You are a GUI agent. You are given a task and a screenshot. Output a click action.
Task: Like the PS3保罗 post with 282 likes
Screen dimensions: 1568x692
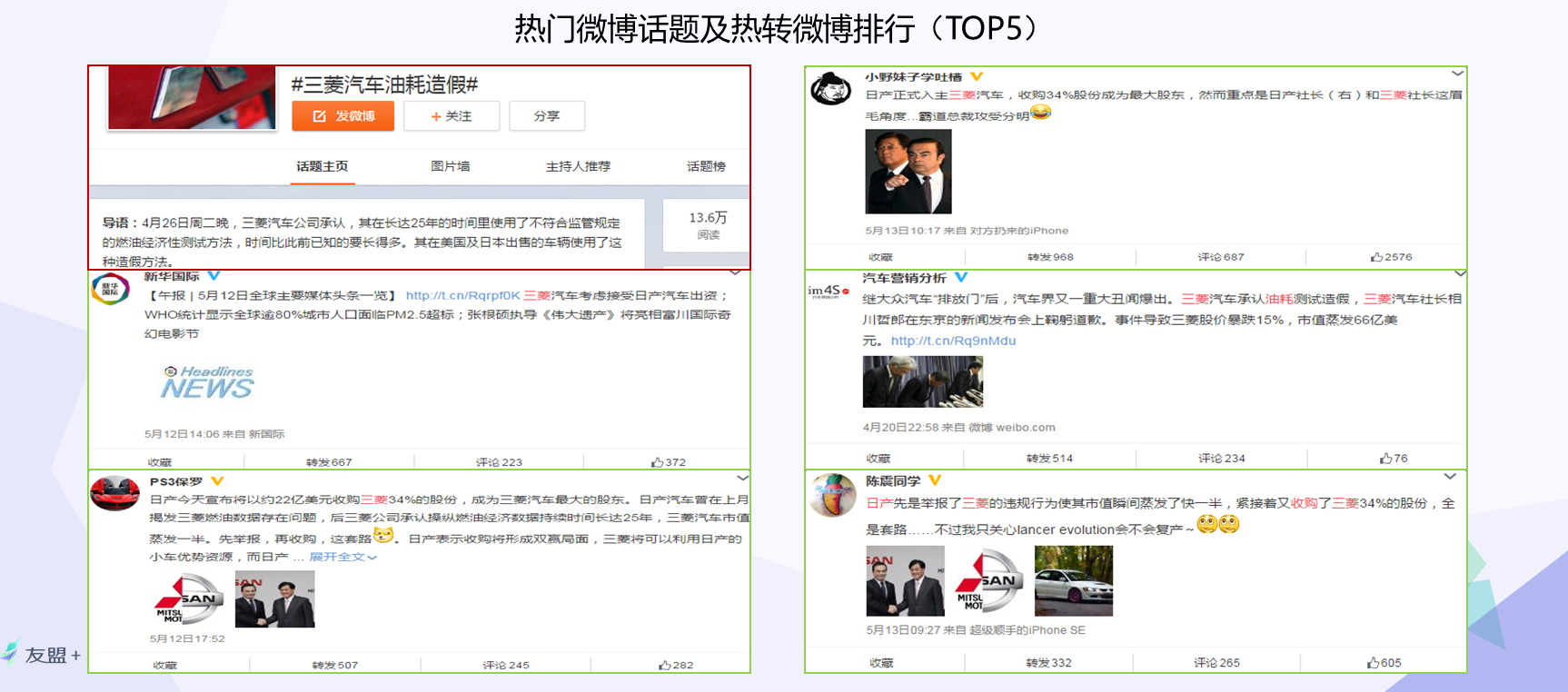coord(676,665)
